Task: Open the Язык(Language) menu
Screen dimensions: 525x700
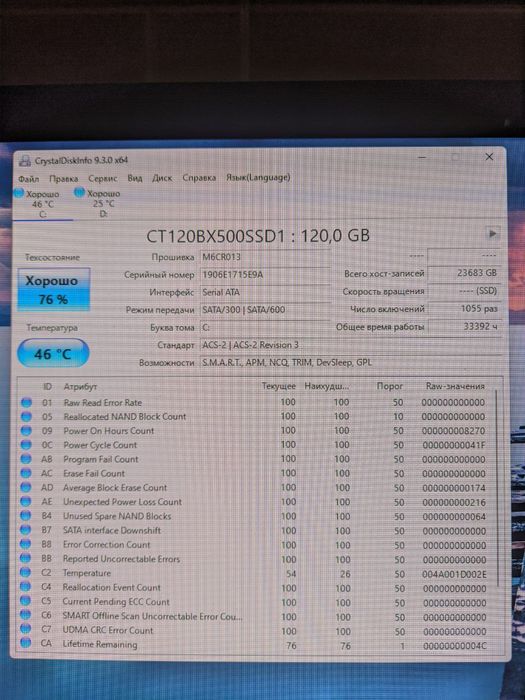Action: pyautogui.click(x=258, y=177)
